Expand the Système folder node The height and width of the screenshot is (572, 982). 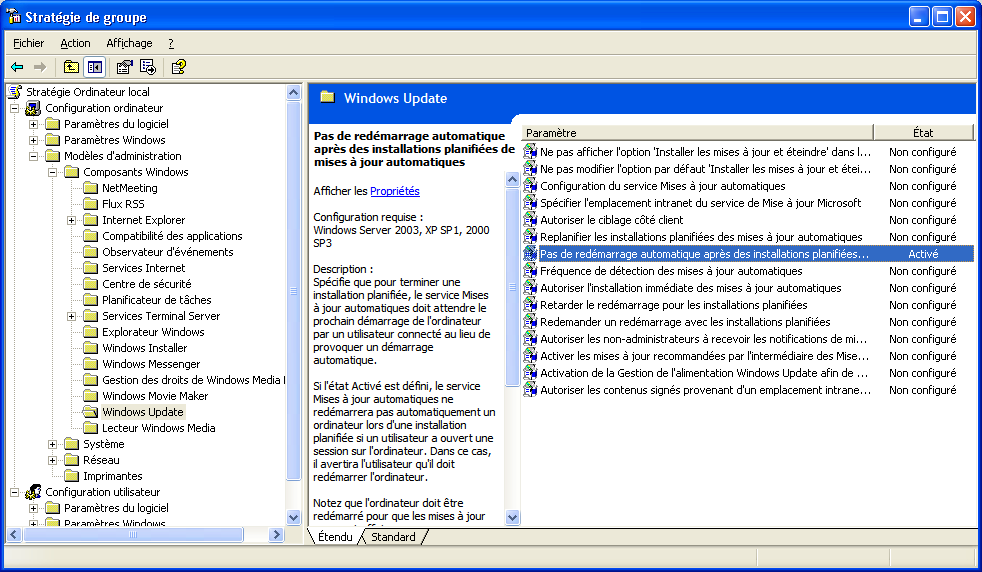pos(53,444)
